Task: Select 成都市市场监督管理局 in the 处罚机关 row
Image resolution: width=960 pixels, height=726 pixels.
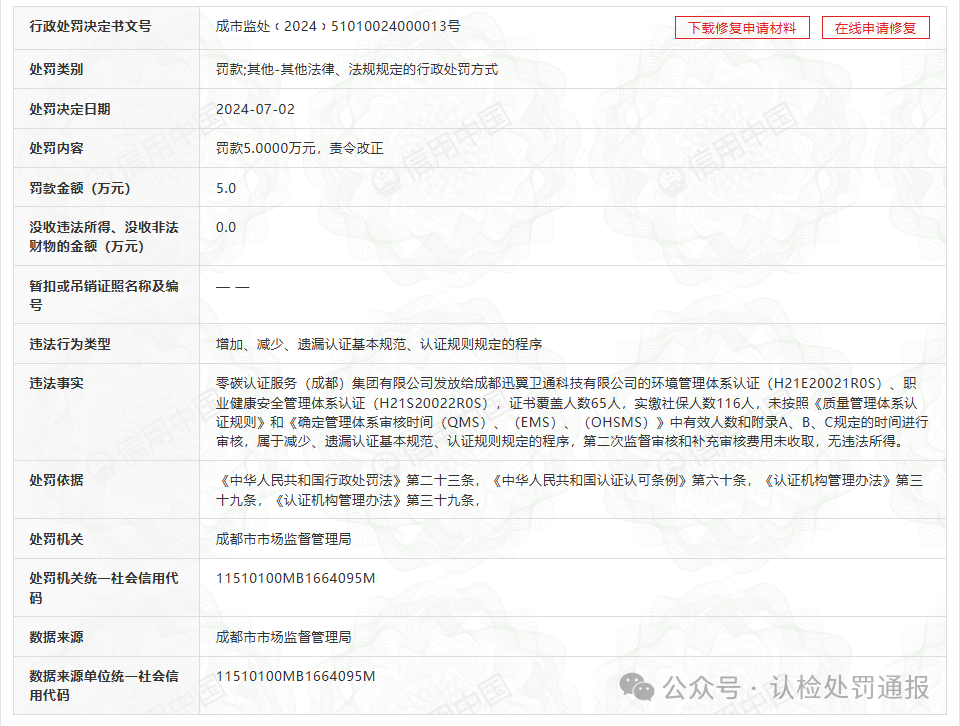Action: [x=283, y=539]
